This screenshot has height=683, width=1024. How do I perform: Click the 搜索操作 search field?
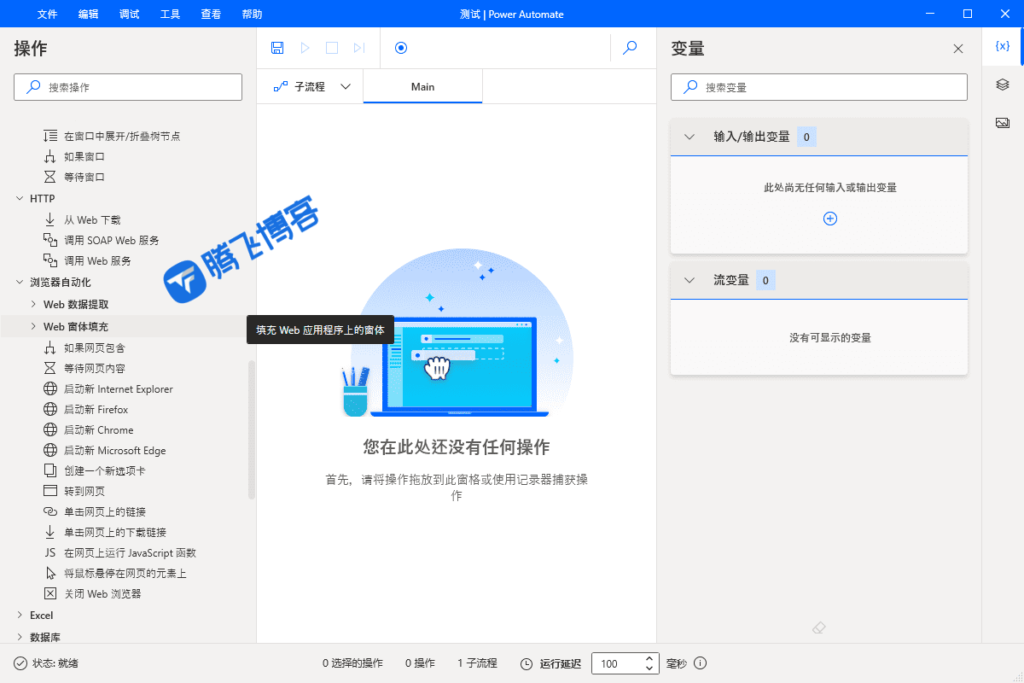(x=128, y=87)
